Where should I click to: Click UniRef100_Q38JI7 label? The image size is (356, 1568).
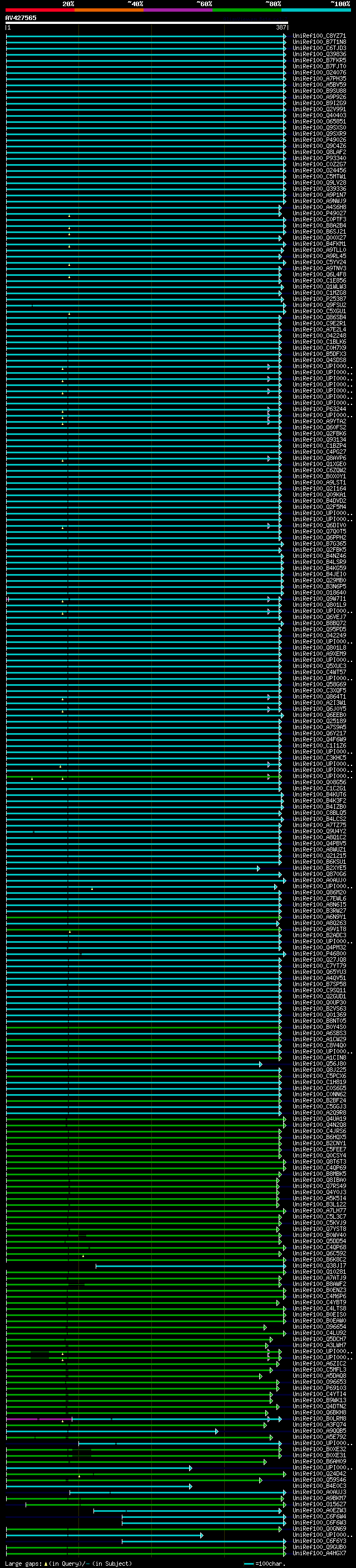coord(319,1265)
